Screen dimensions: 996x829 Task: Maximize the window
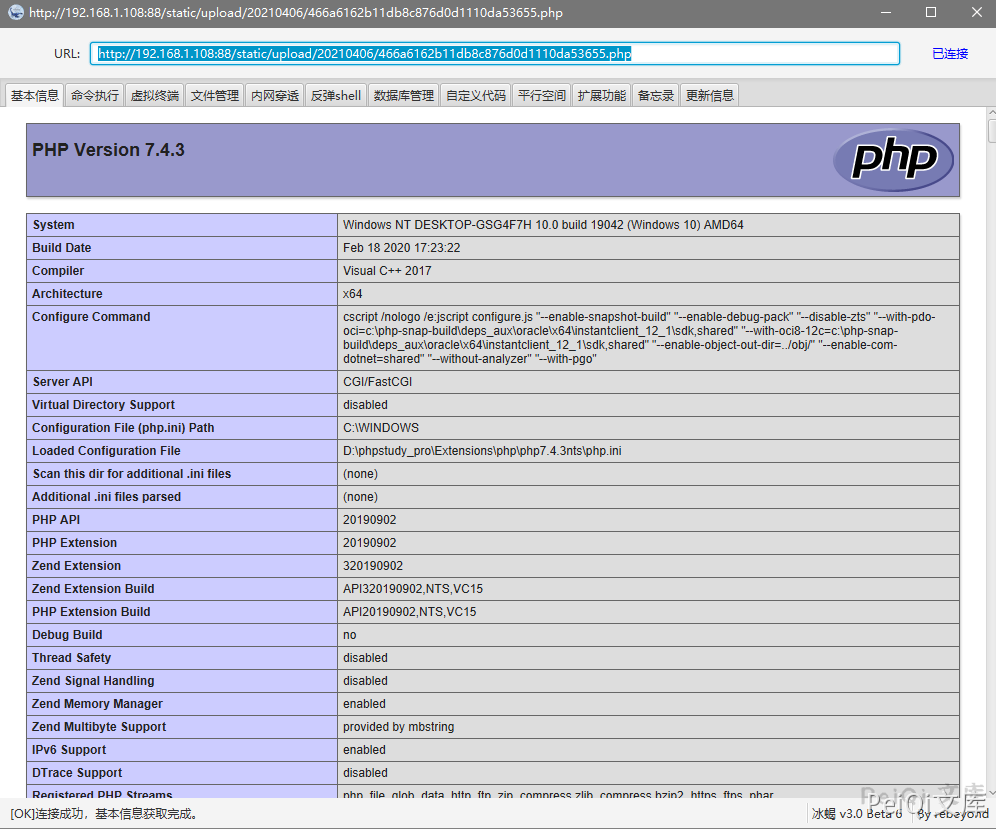pyautogui.click(x=931, y=12)
